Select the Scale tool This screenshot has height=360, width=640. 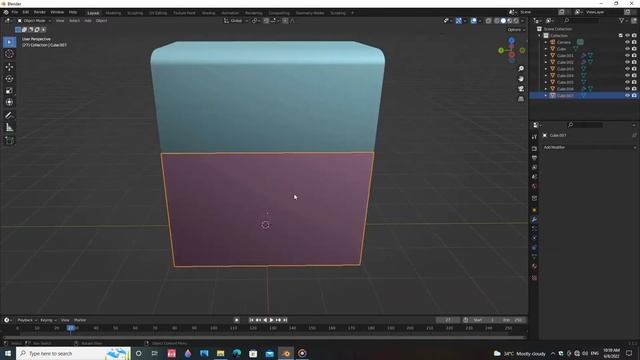click(9, 91)
